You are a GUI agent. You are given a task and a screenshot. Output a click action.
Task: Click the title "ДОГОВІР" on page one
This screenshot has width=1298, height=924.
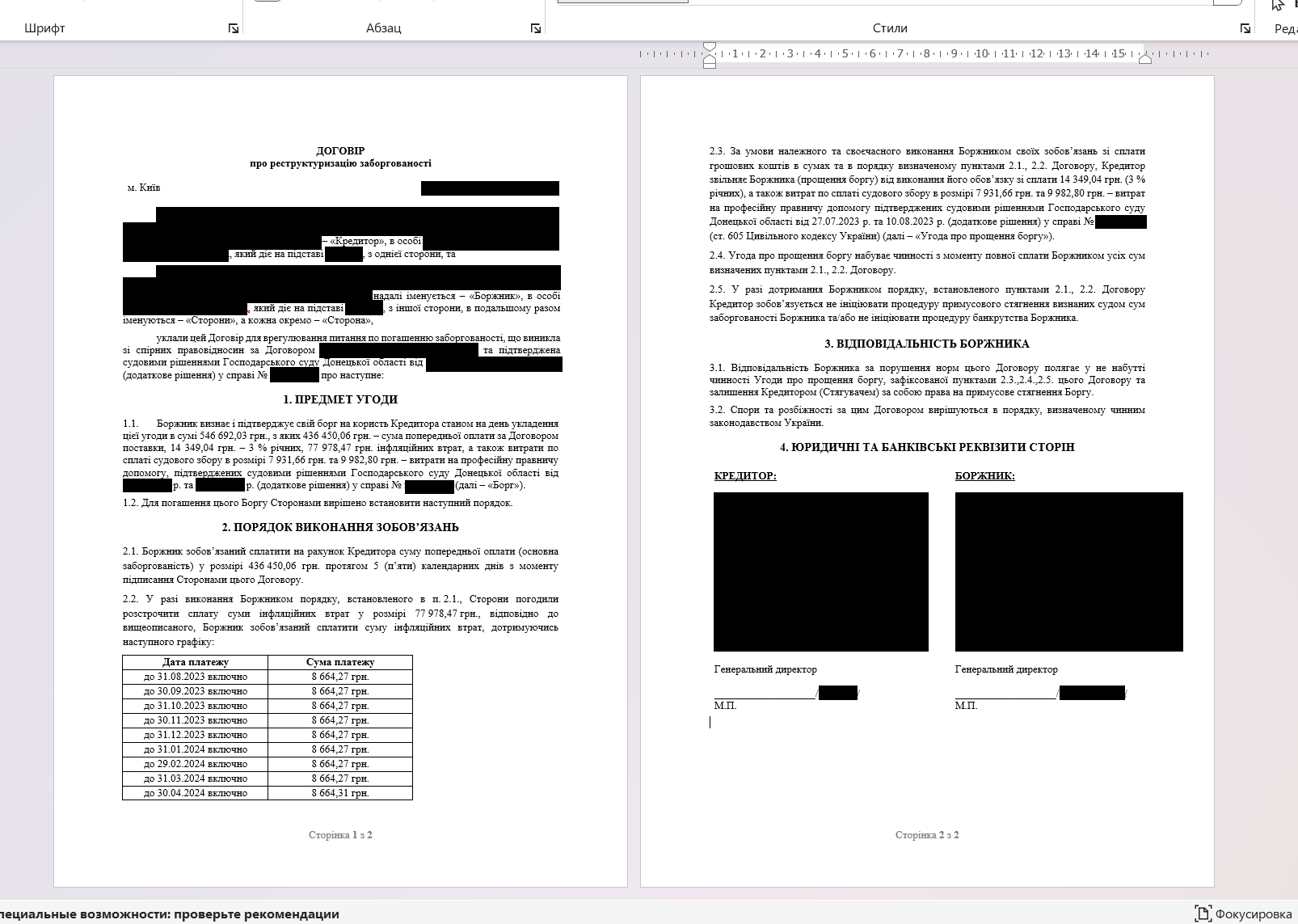pyautogui.click(x=340, y=150)
